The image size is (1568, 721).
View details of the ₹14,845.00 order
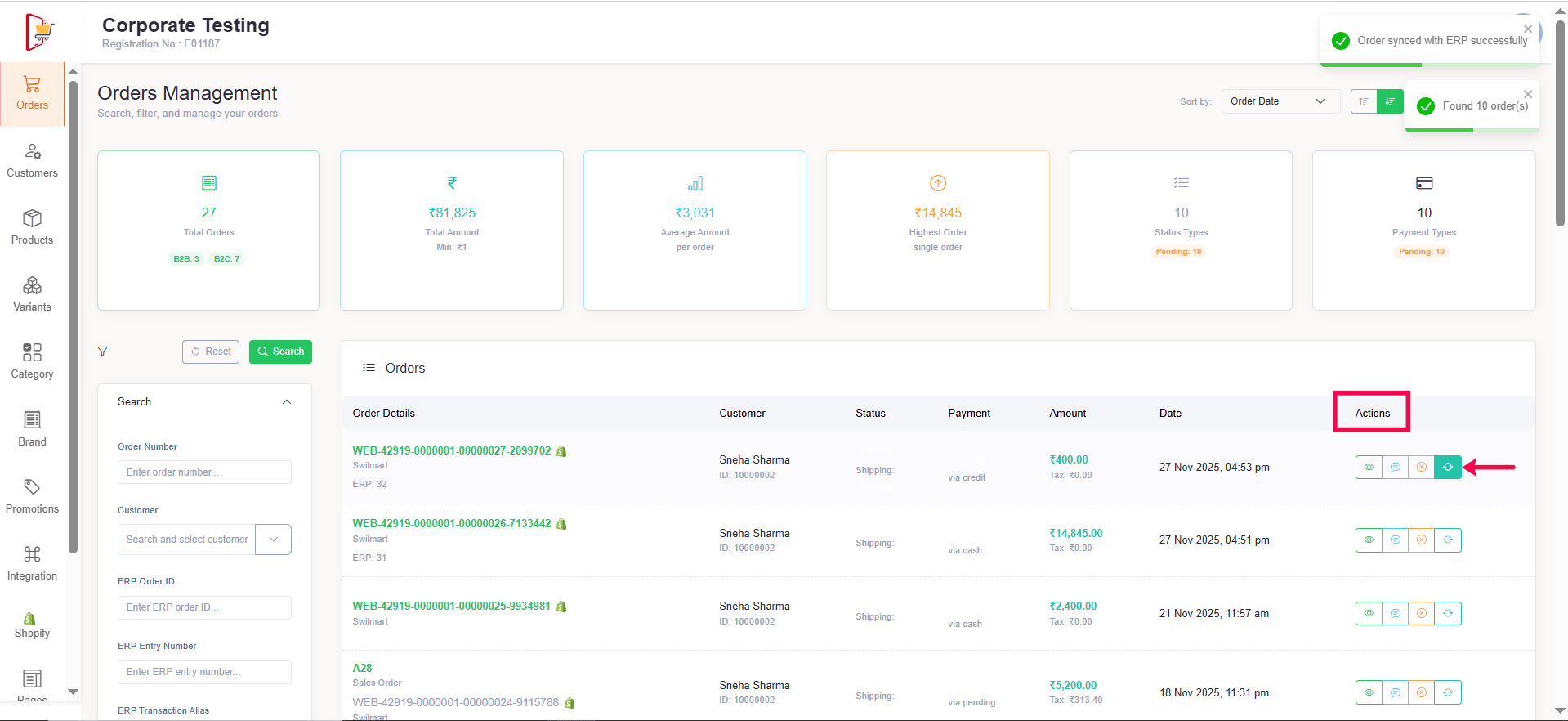click(x=1369, y=540)
